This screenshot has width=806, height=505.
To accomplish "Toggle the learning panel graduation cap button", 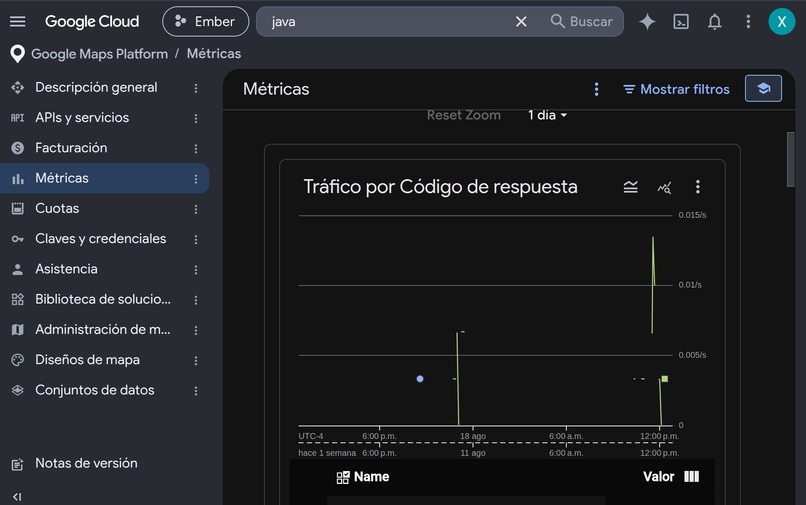I will tap(763, 88).
